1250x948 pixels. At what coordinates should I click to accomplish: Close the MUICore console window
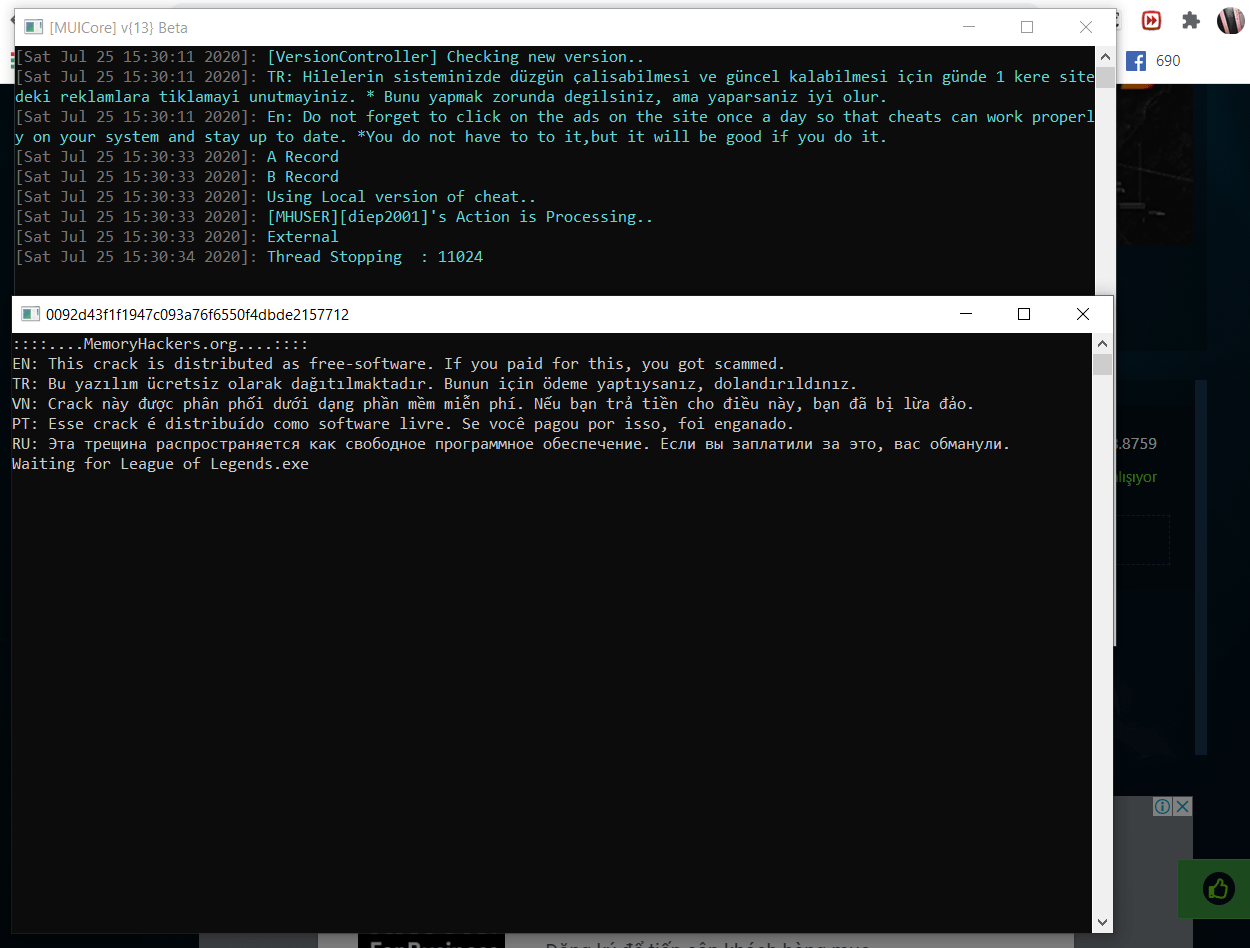point(1086,27)
